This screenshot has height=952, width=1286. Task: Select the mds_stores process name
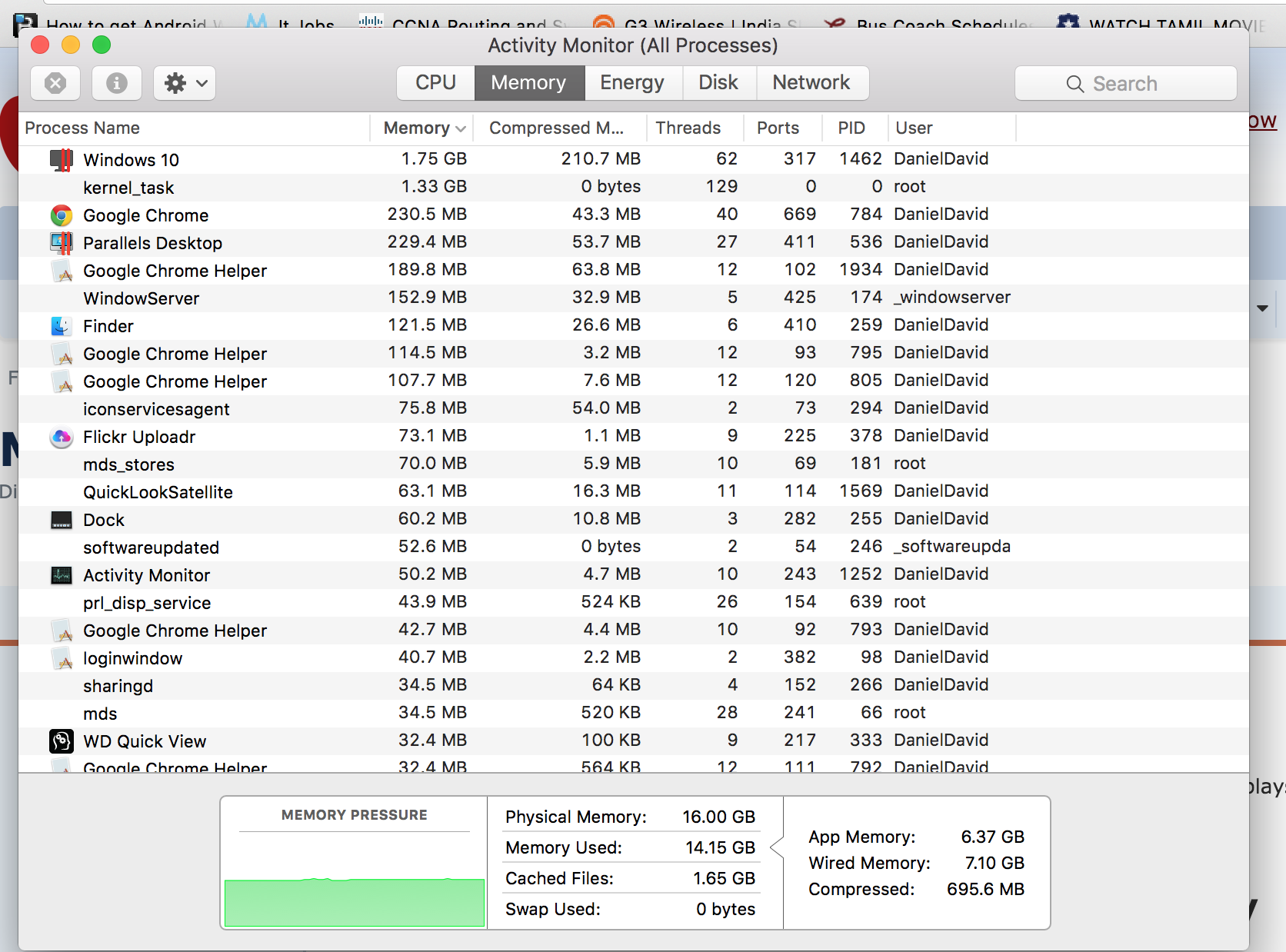click(128, 464)
